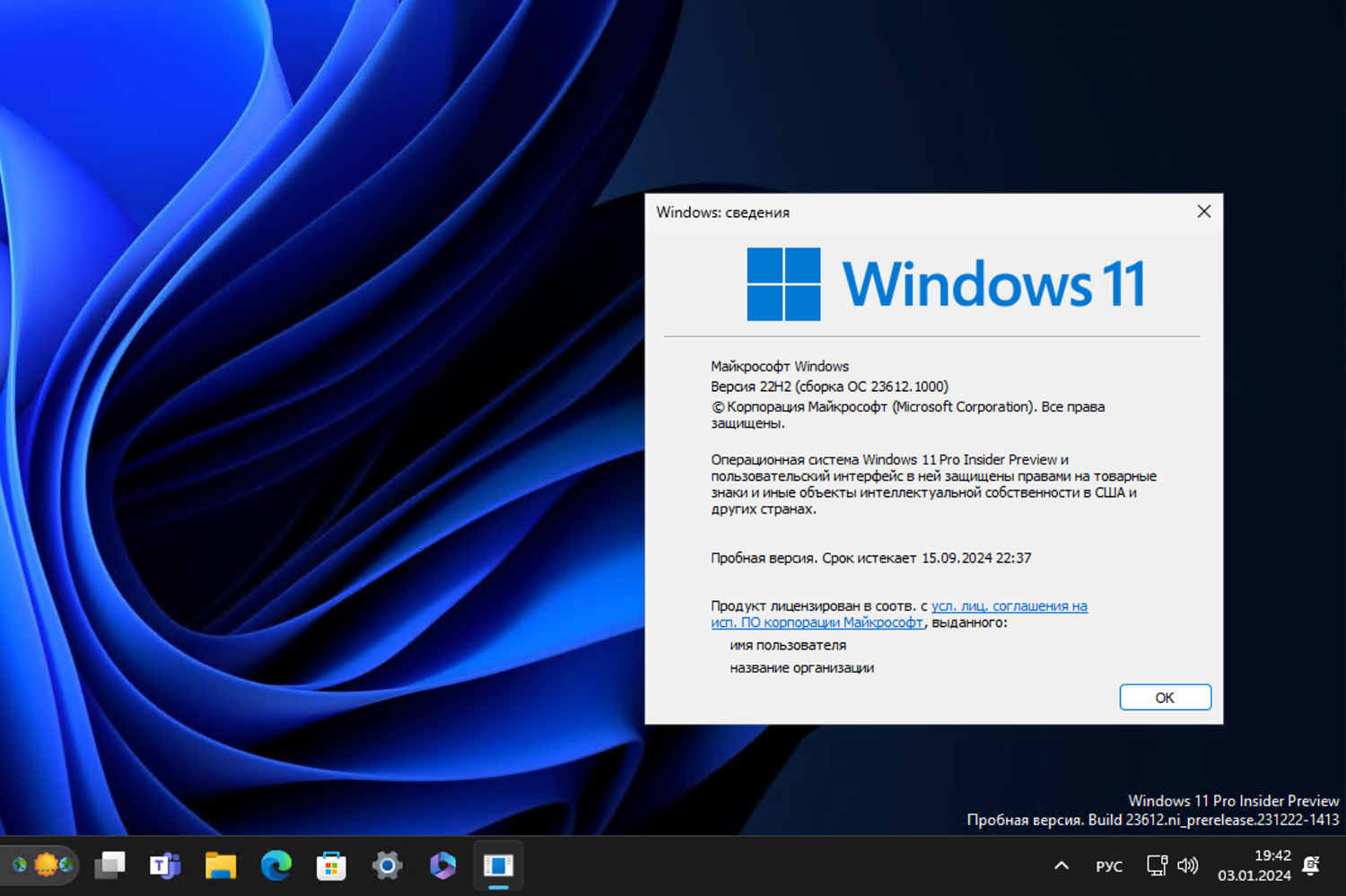Select the active app icon on the taskbar
Screen dimensions: 1346x896
498,865
